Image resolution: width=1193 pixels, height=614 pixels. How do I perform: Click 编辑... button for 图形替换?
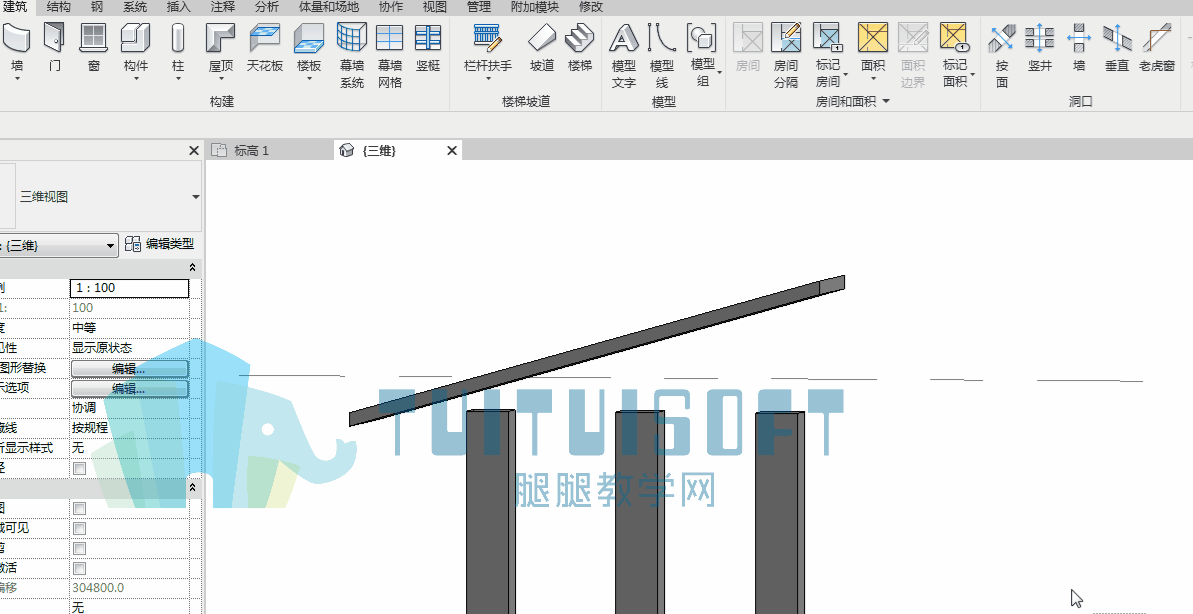[129, 369]
